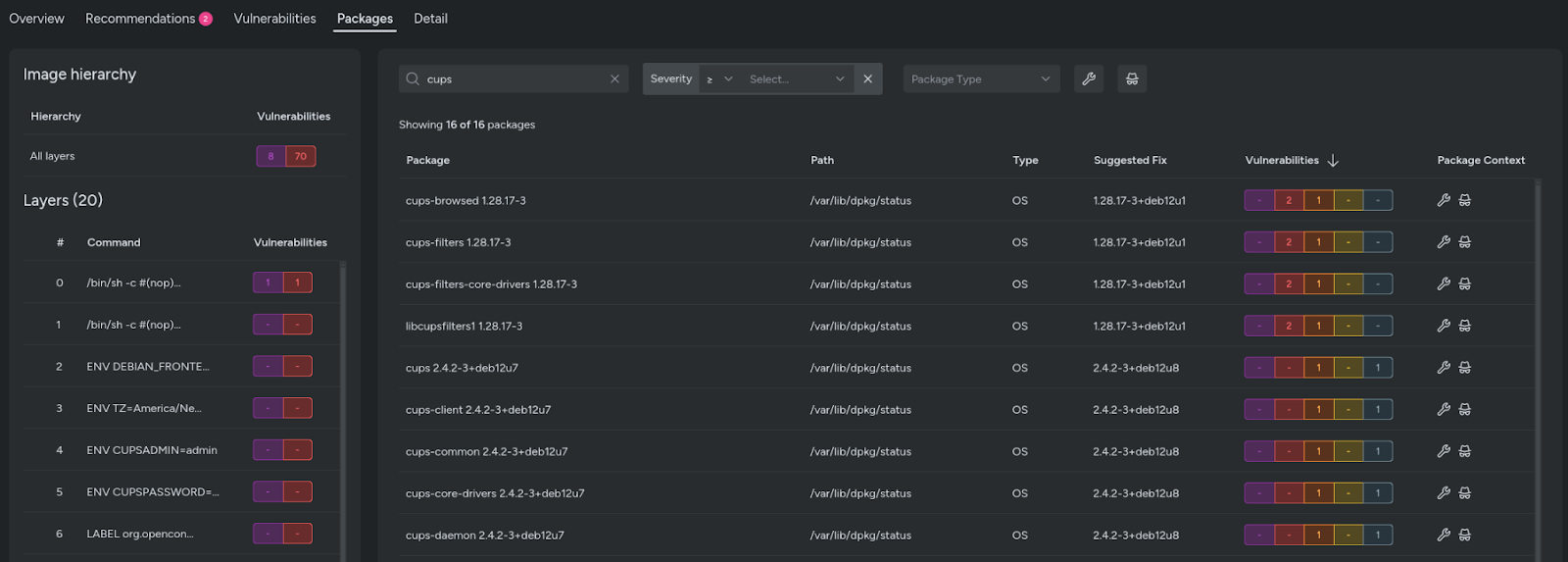Click the fixable packages wrench filter button
Screen dimensions: 1568x562
(x=1089, y=78)
